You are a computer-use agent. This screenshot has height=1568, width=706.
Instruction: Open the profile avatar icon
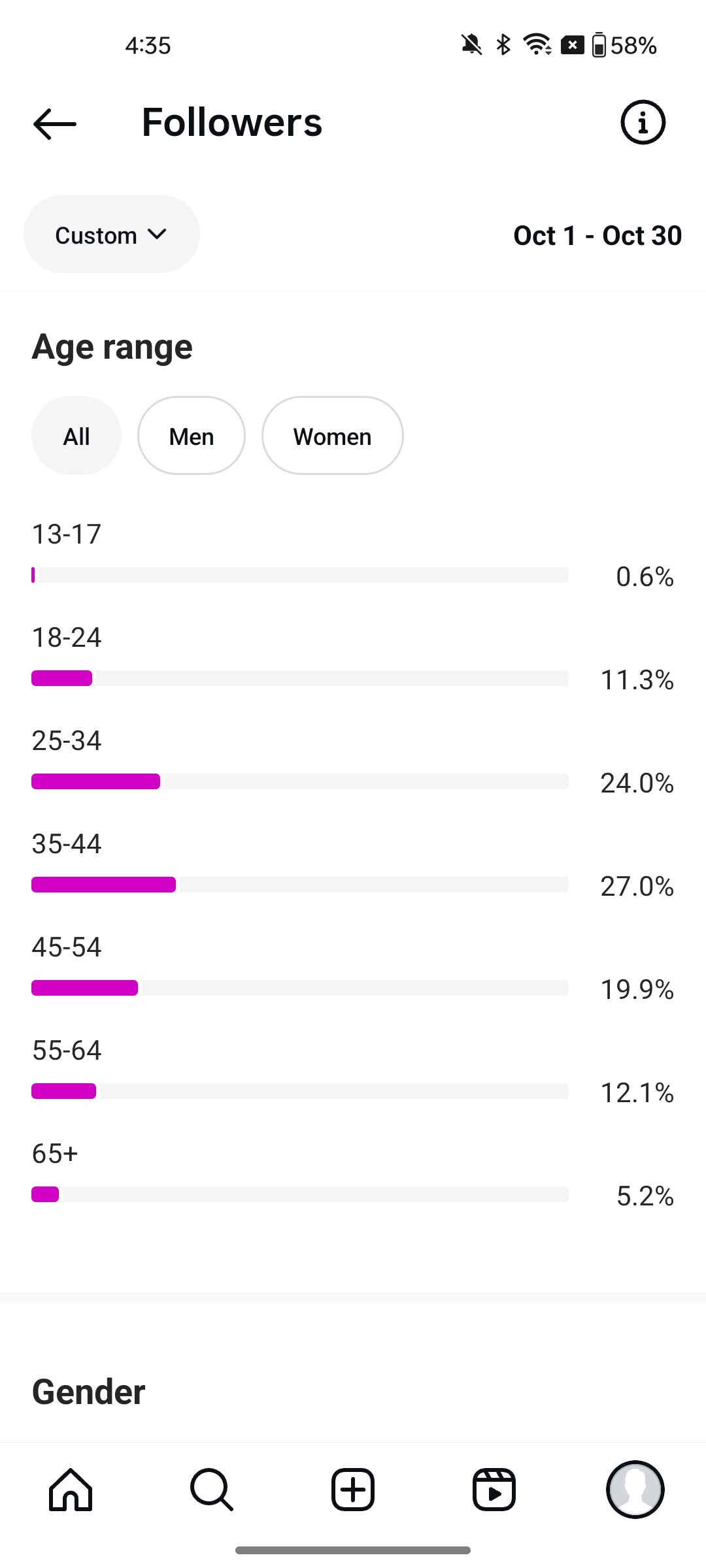[x=635, y=1490]
